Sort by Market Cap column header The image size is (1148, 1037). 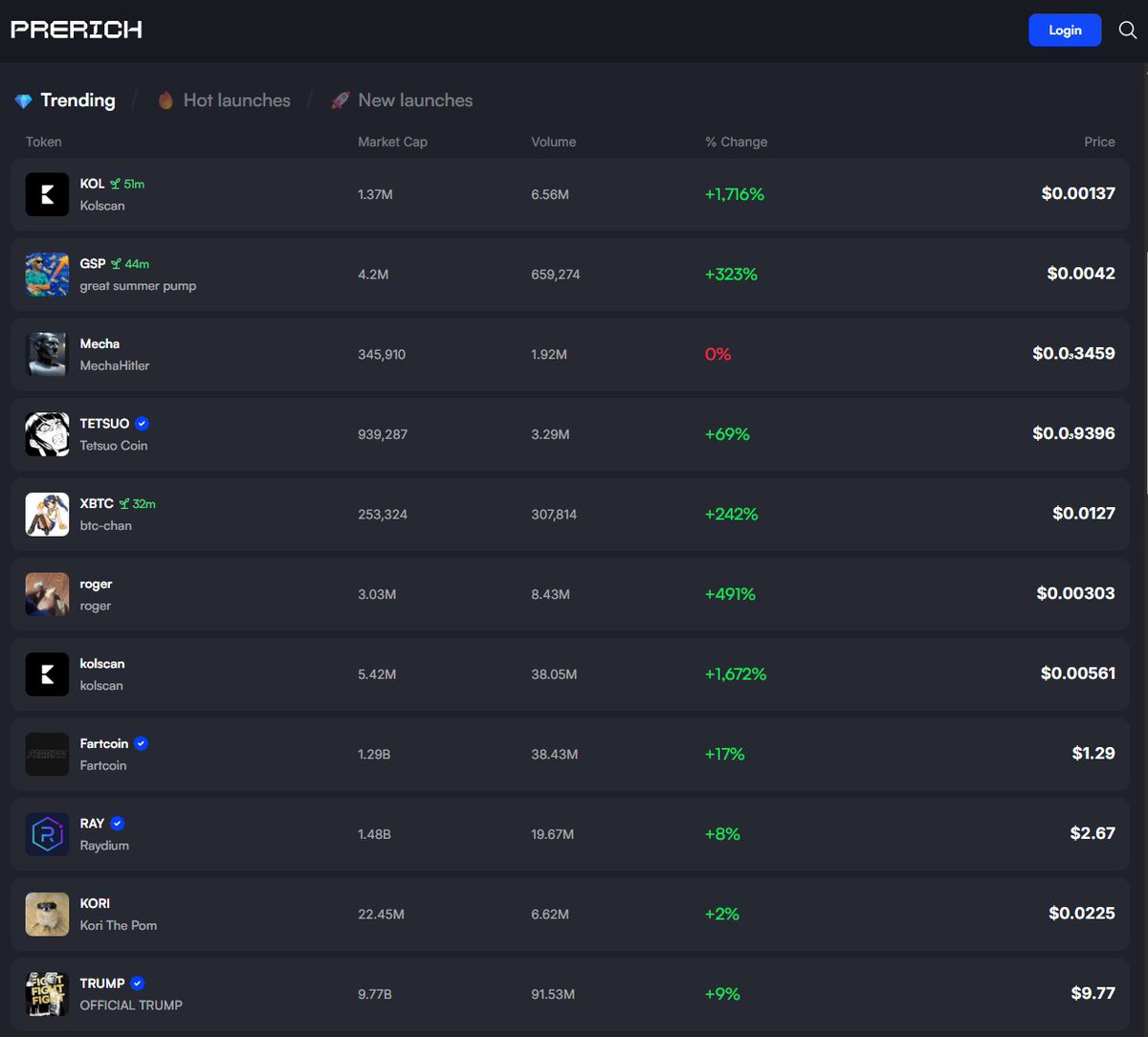(392, 142)
